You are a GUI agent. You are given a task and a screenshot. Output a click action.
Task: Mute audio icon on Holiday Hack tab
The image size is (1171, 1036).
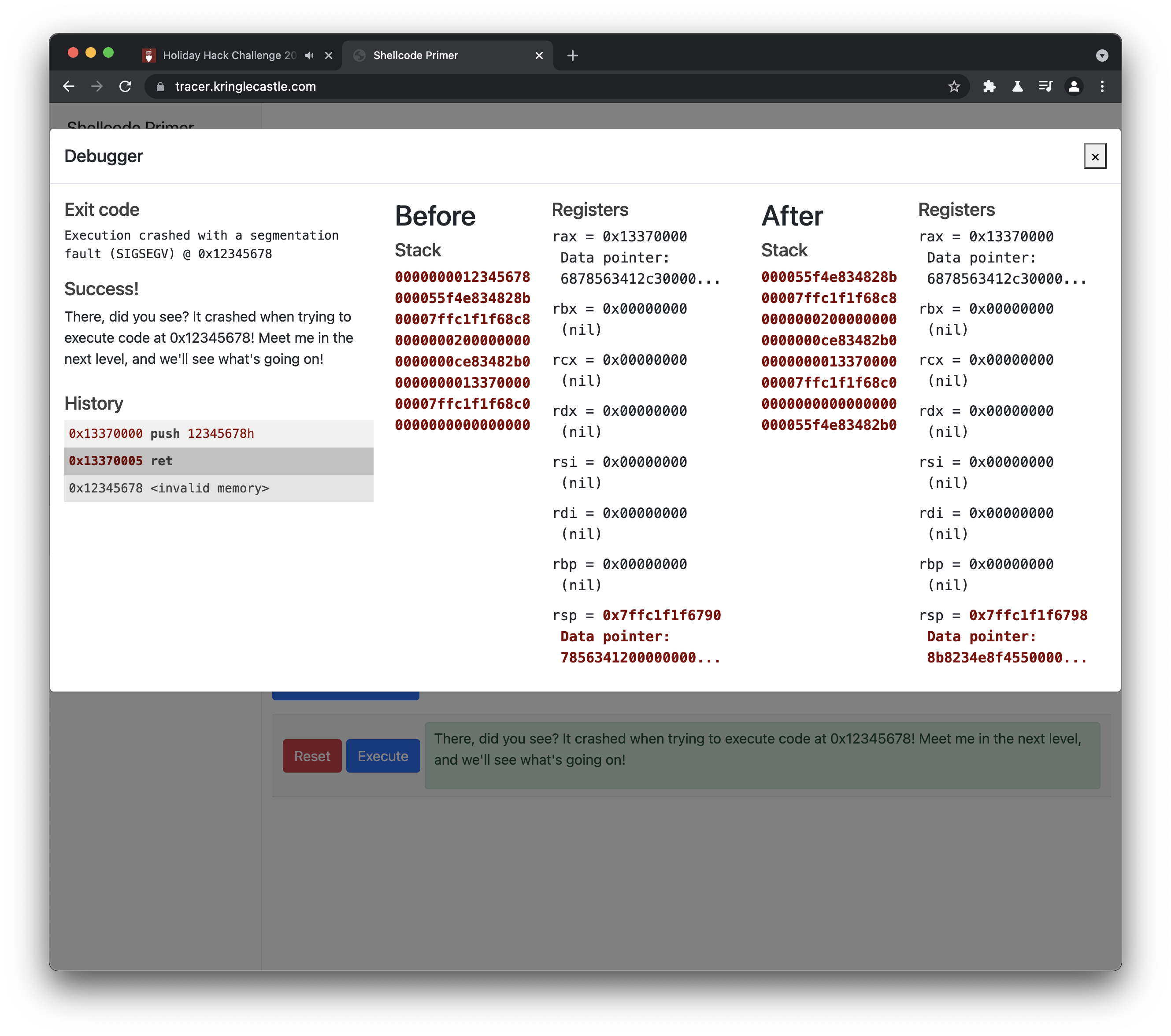(309, 55)
